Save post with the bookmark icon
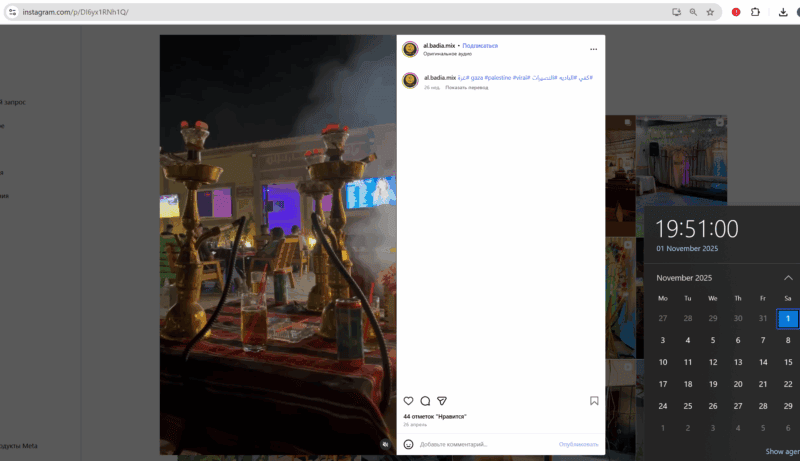The image size is (800, 461). (x=593, y=401)
